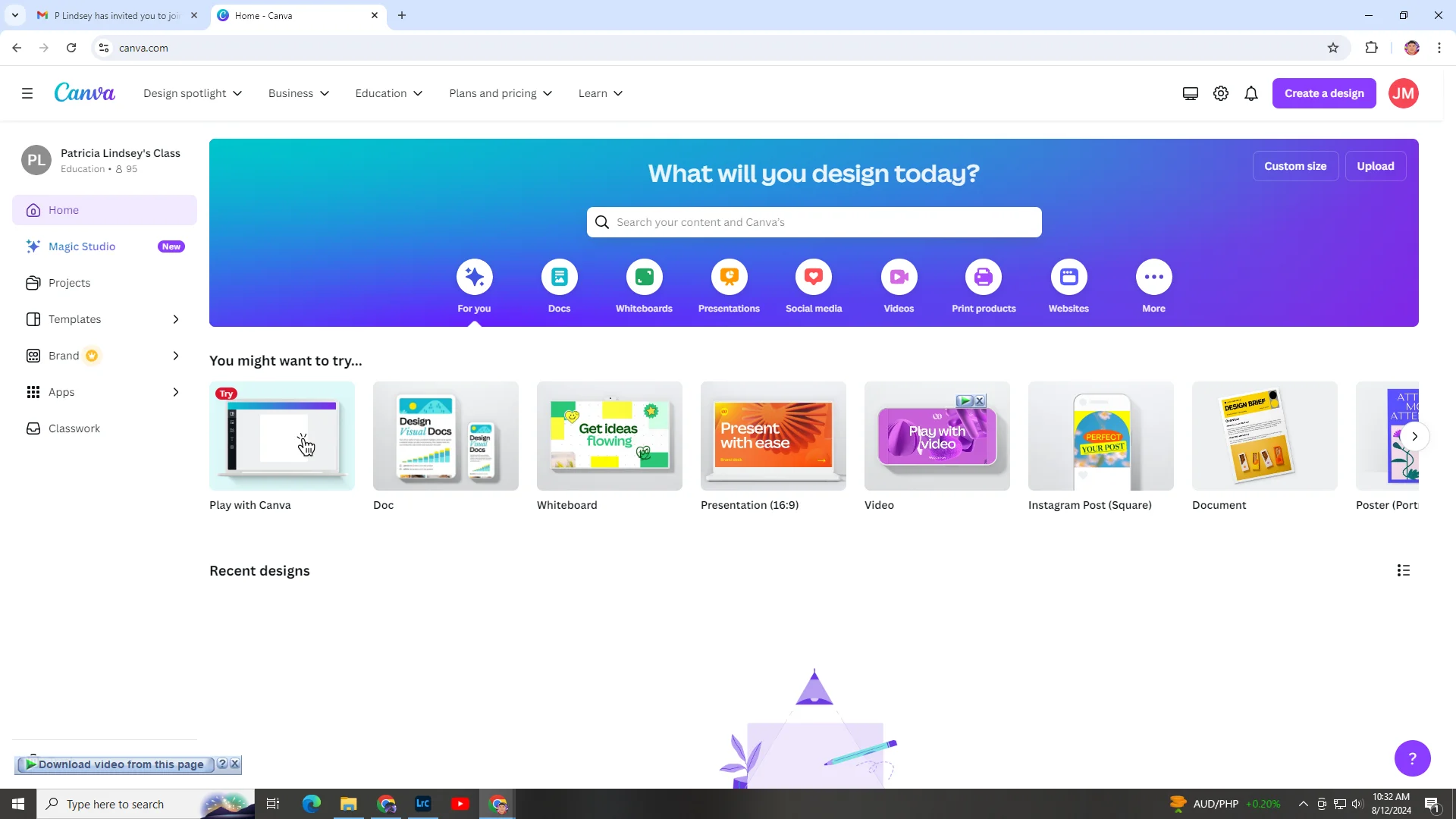Select the For you category icon
The image size is (1456, 819).
[x=475, y=277]
